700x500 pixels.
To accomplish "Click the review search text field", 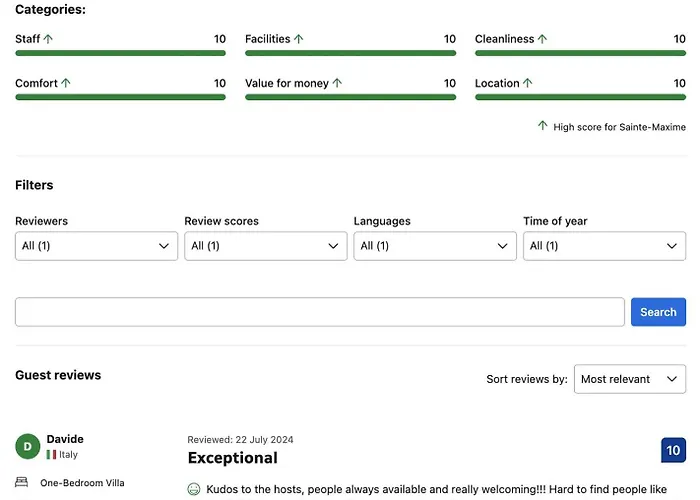I will pos(319,312).
